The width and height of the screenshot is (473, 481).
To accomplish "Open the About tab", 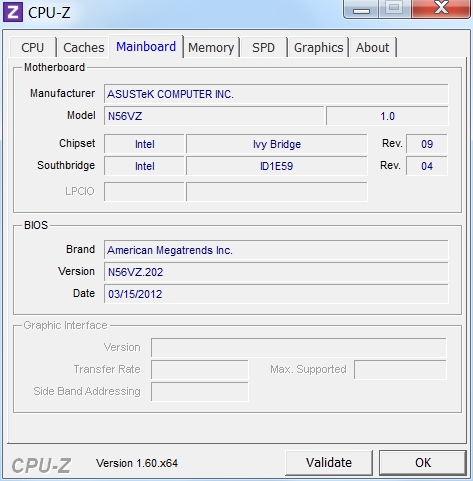I will click(372, 47).
